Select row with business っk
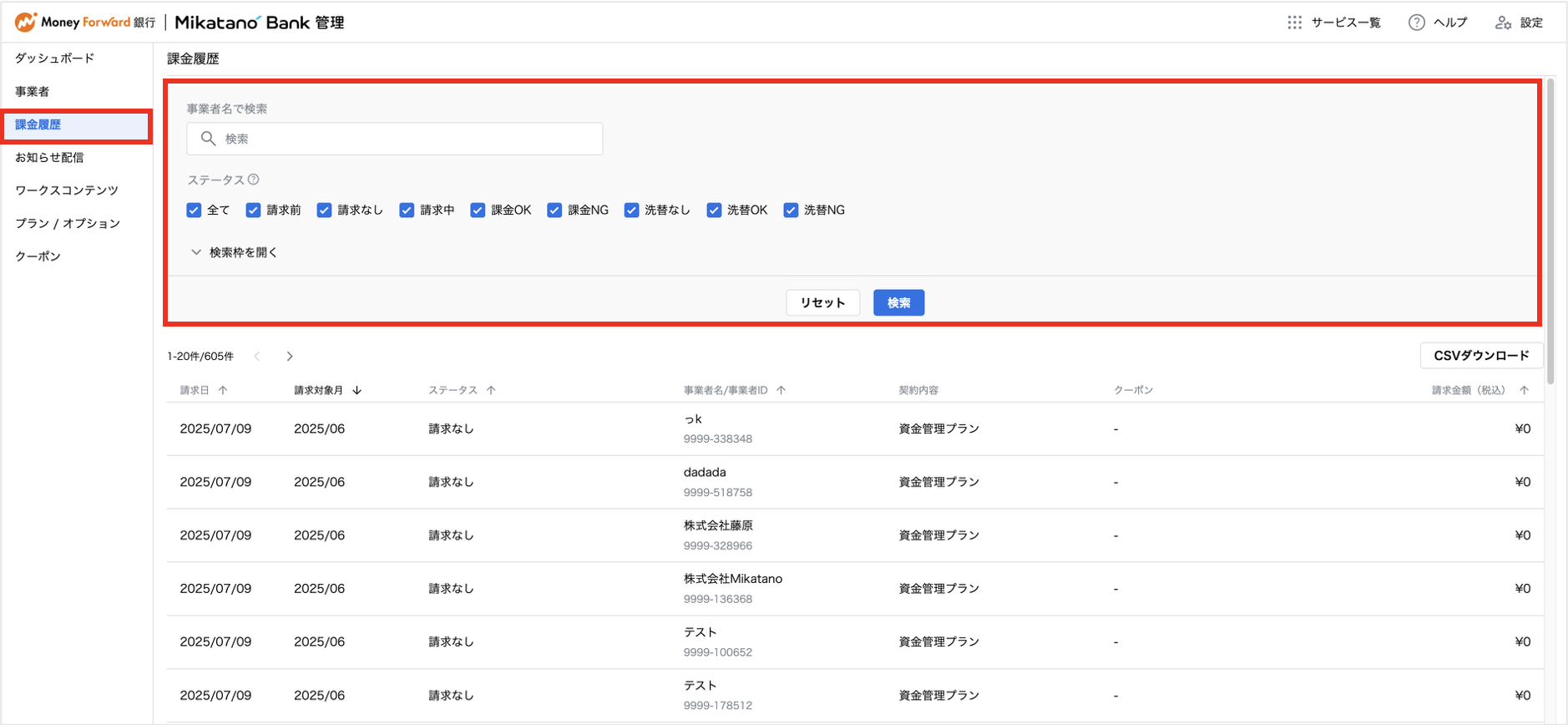 (855, 429)
